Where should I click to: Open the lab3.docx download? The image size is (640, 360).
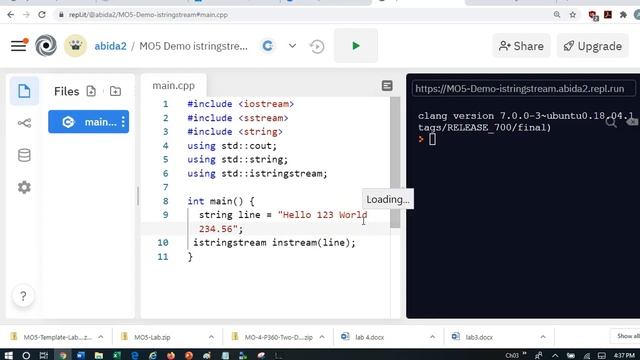pos(473,337)
